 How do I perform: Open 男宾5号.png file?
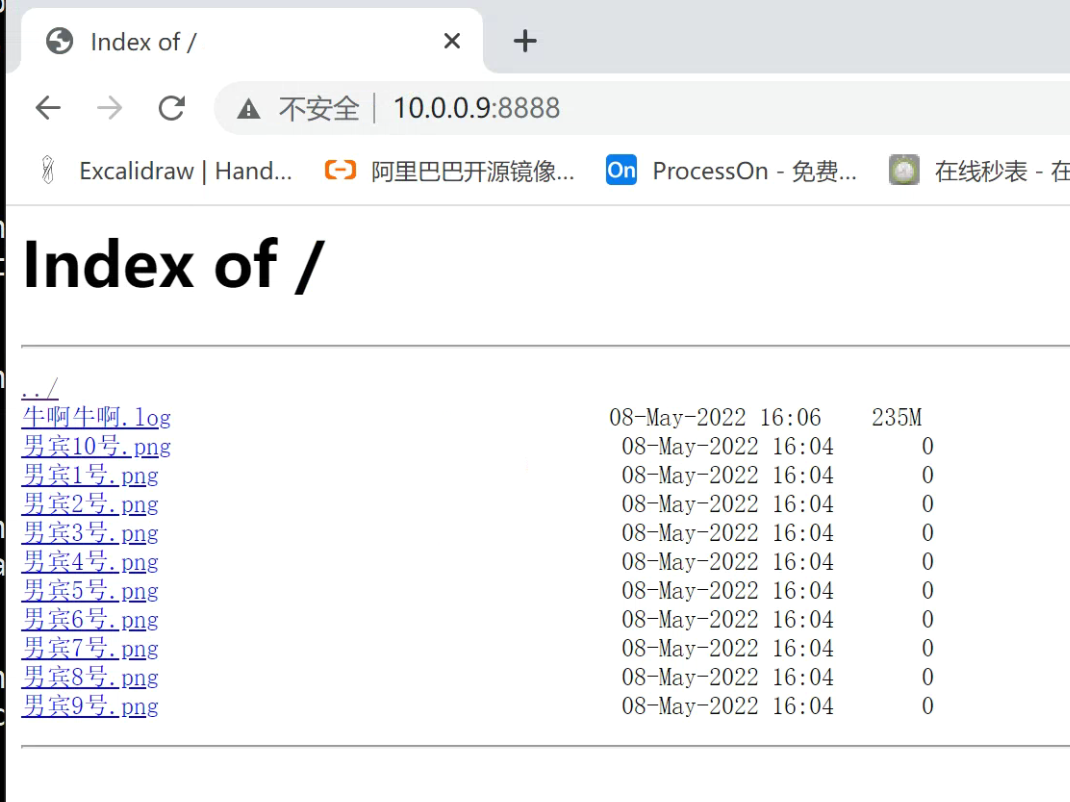[x=91, y=591]
